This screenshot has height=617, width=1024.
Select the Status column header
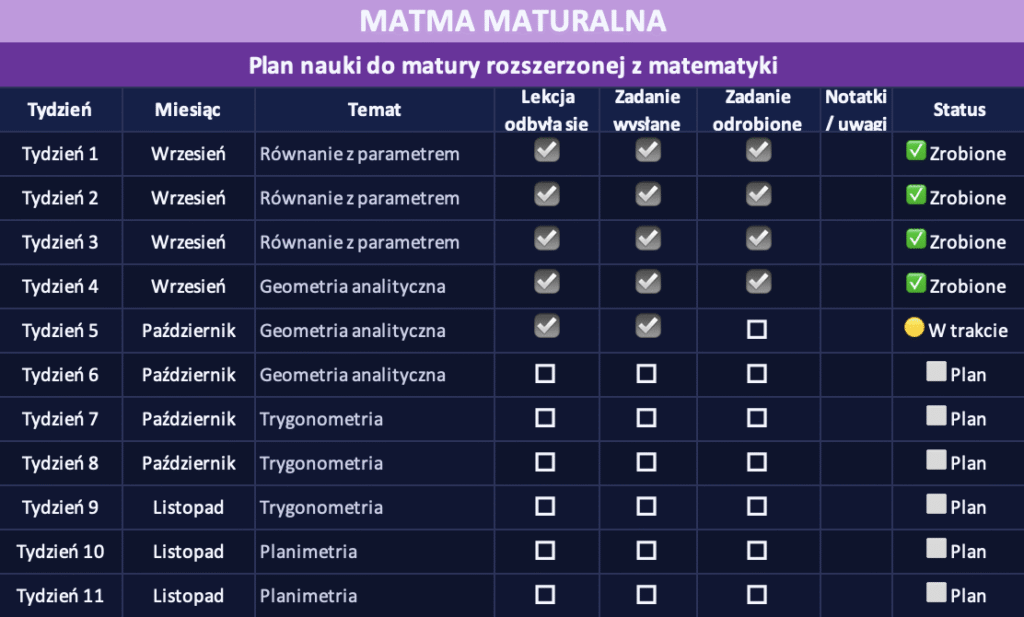(958, 110)
